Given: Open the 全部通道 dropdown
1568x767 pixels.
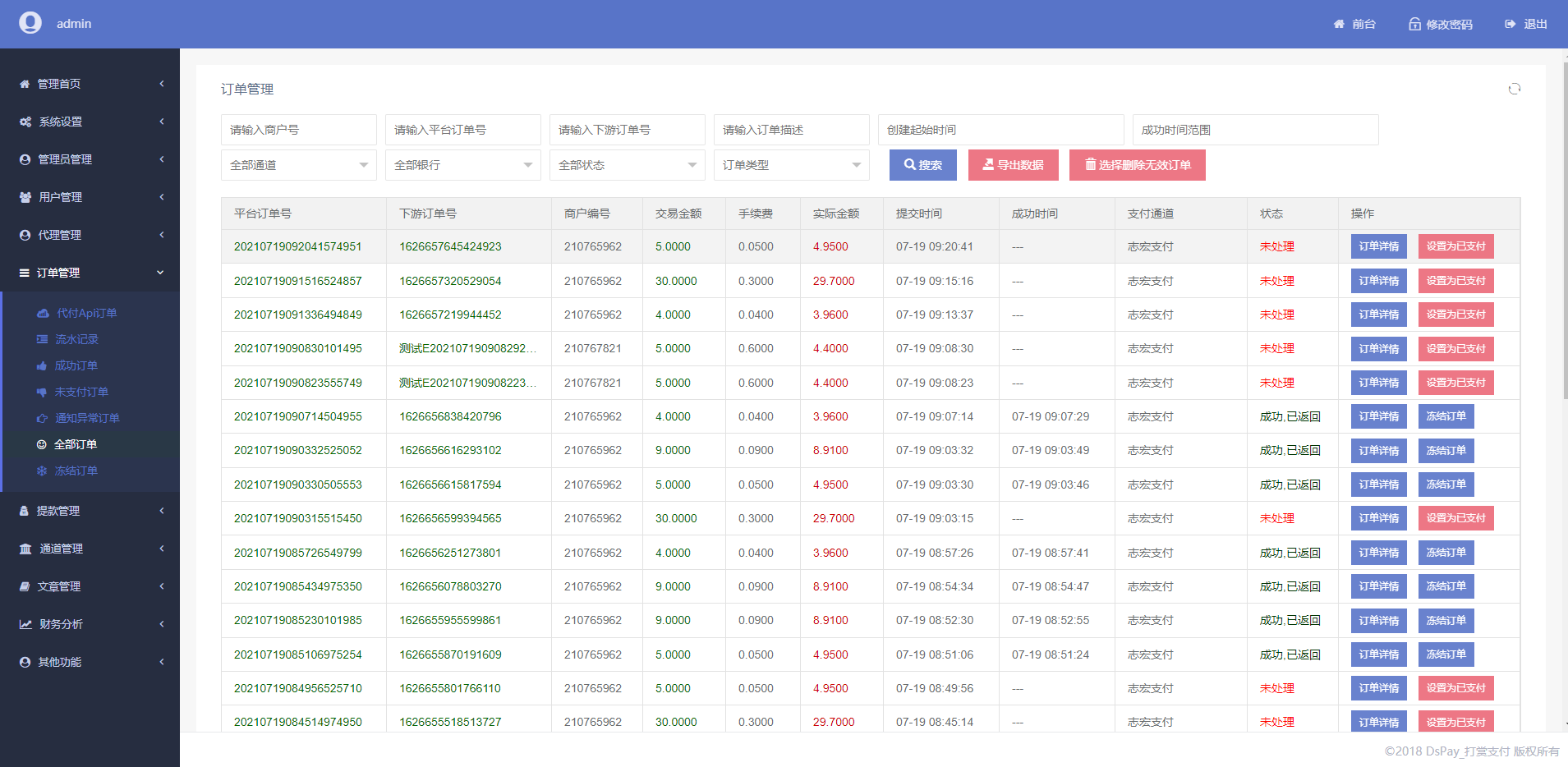Looking at the screenshot, I should coord(298,164).
